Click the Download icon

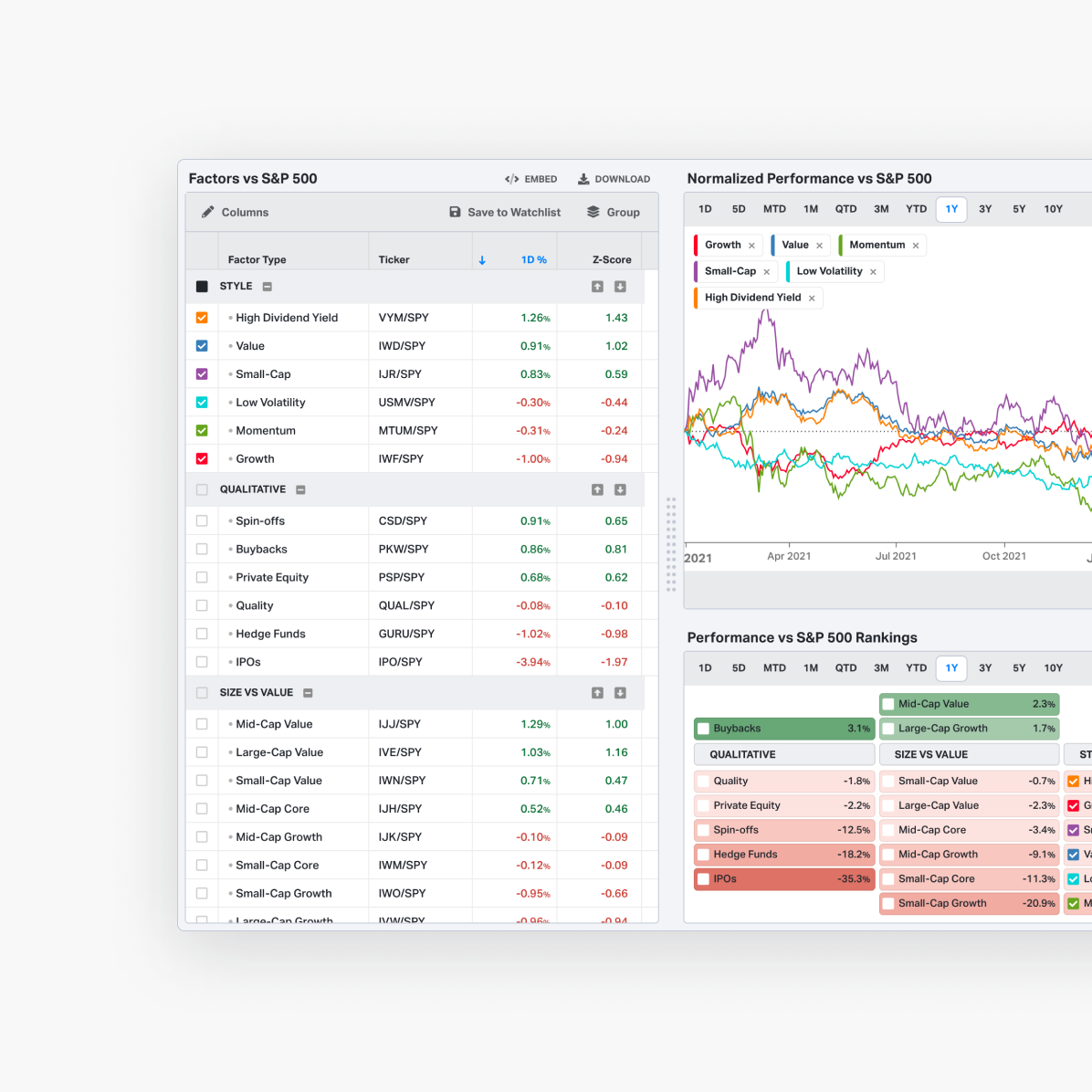583,179
